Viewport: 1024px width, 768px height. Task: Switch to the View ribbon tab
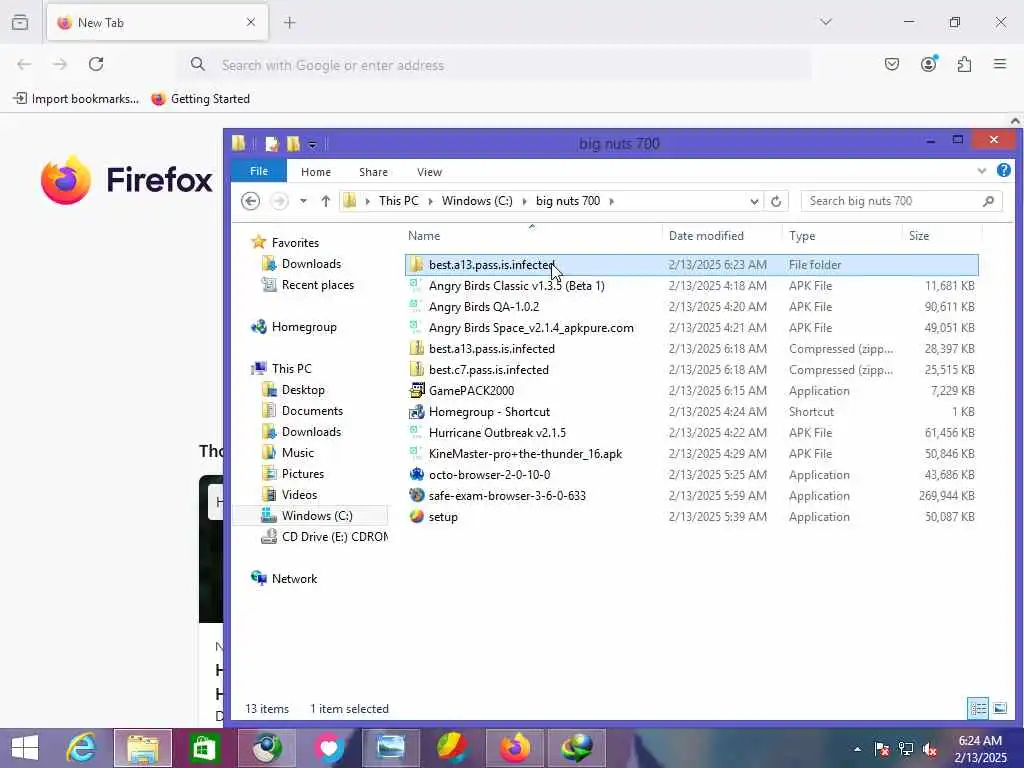click(429, 172)
